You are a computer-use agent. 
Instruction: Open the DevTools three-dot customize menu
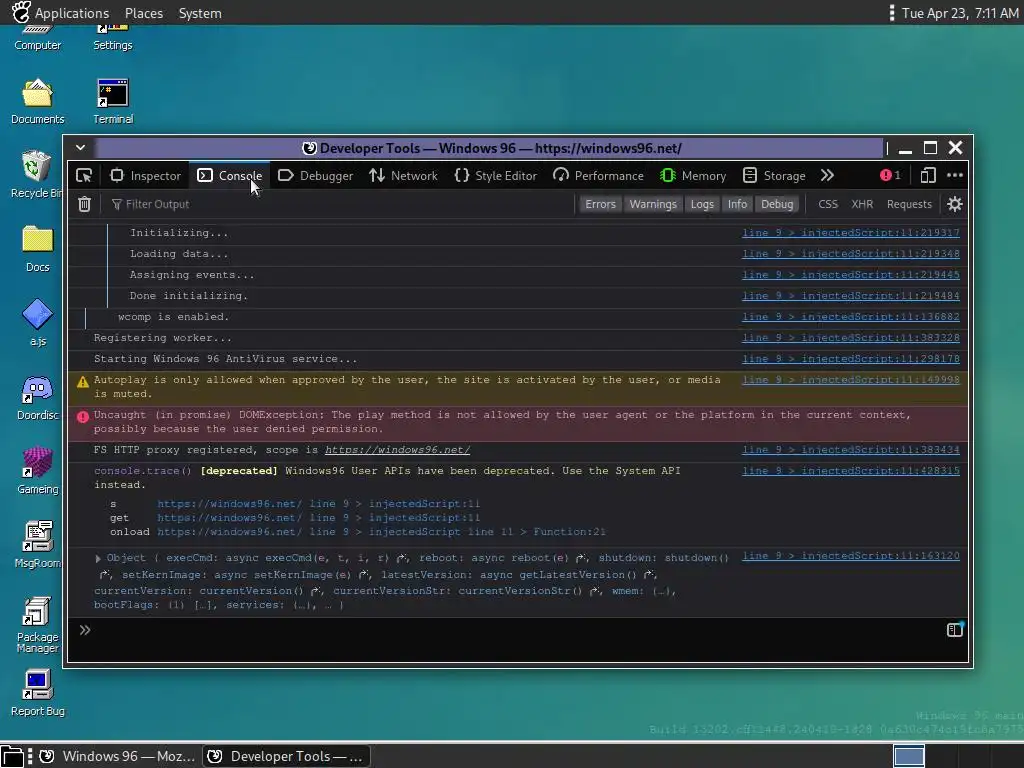click(x=955, y=175)
